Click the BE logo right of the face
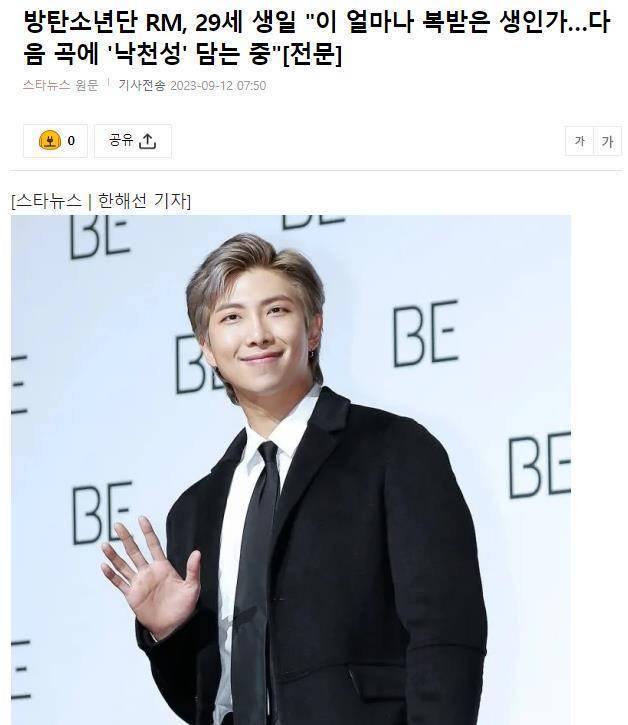 425,333
